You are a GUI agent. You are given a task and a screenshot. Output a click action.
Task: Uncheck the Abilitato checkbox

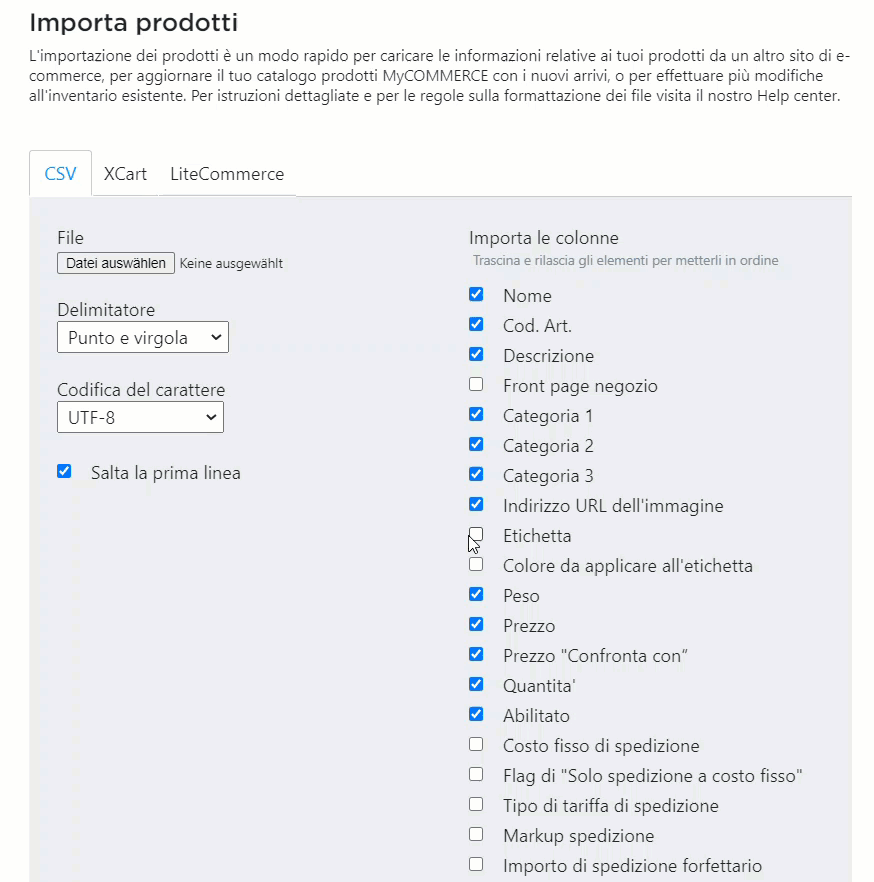[476, 714]
